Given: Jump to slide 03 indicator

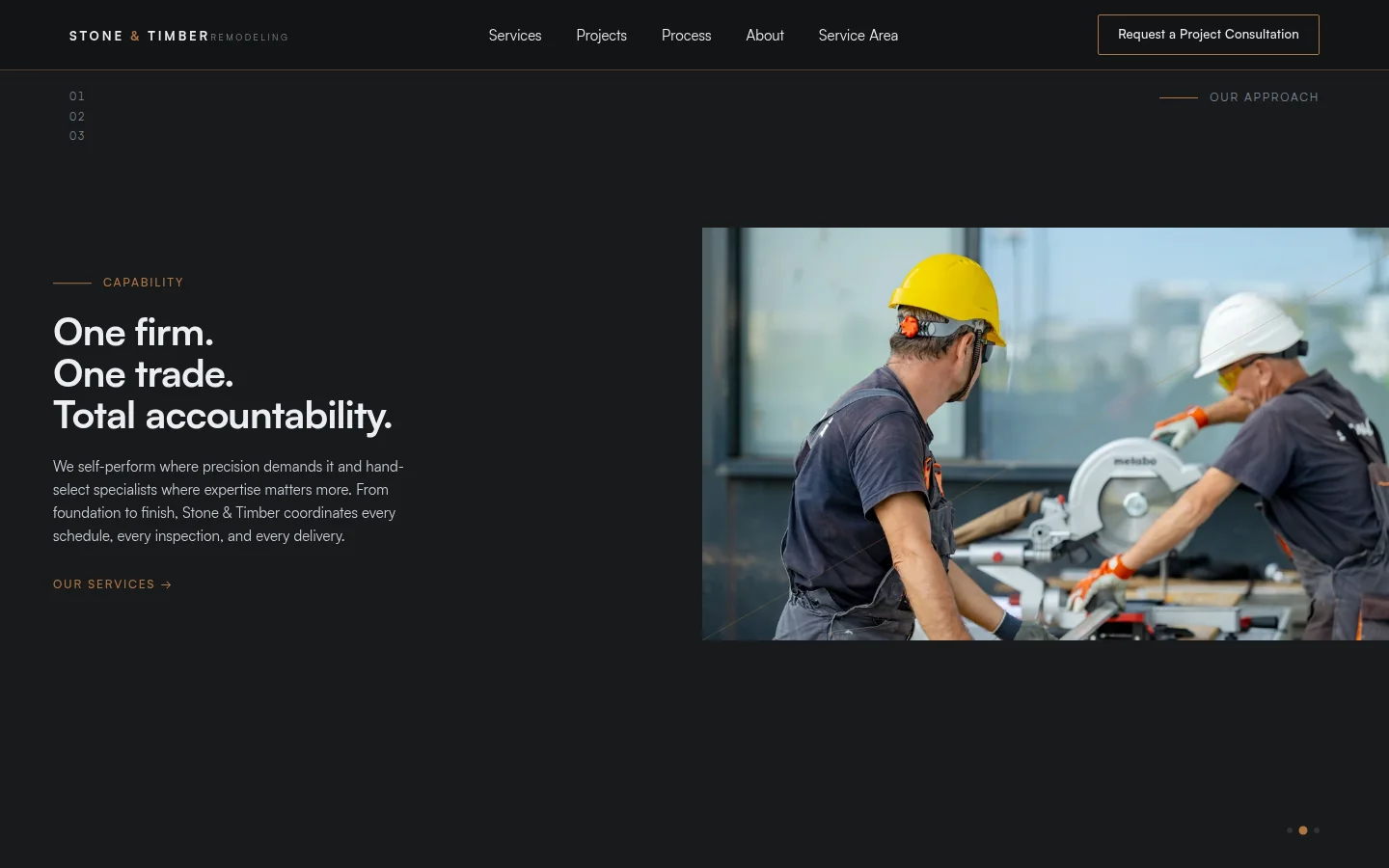Looking at the screenshot, I should coord(77,136).
